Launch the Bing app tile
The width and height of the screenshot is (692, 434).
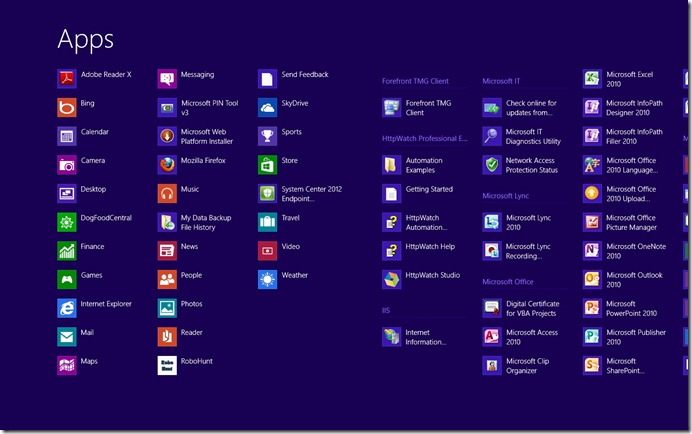(x=67, y=108)
